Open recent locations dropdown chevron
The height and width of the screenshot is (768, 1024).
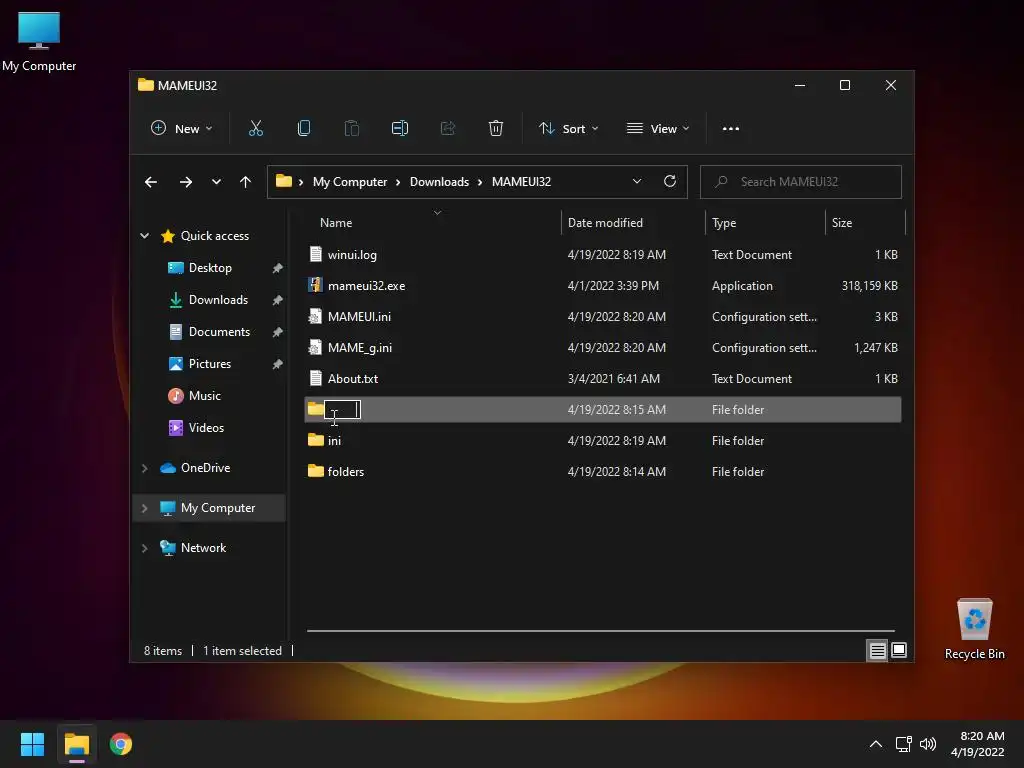[x=216, y=182]
